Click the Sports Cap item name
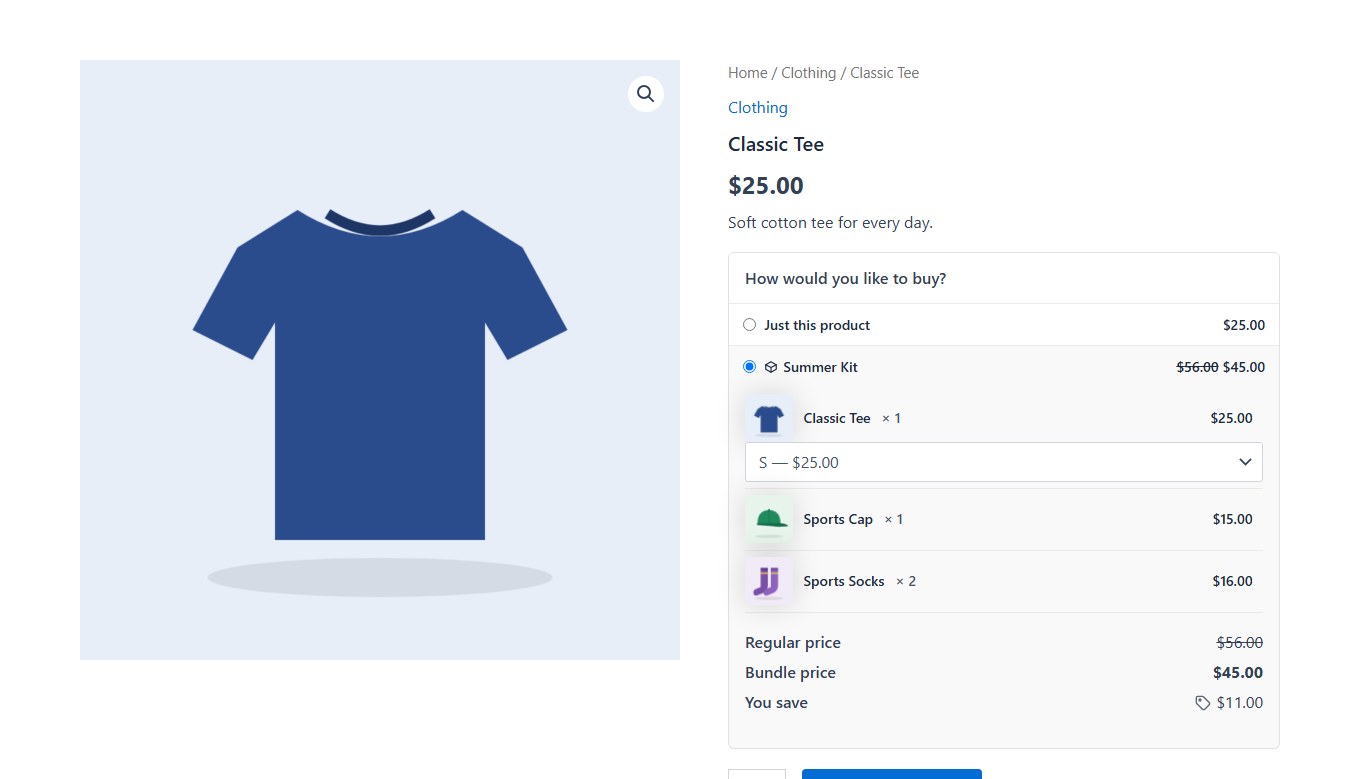 (838, 519)
